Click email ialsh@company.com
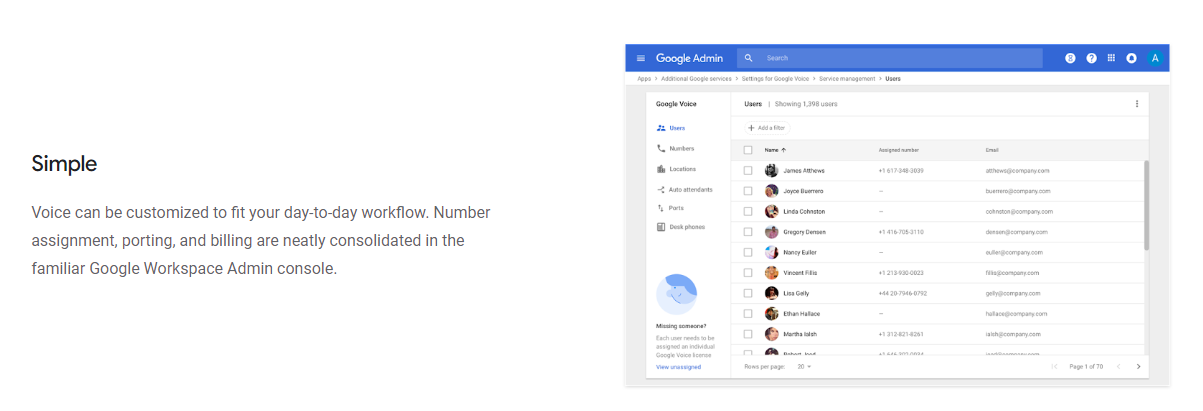 (1013, 334)
